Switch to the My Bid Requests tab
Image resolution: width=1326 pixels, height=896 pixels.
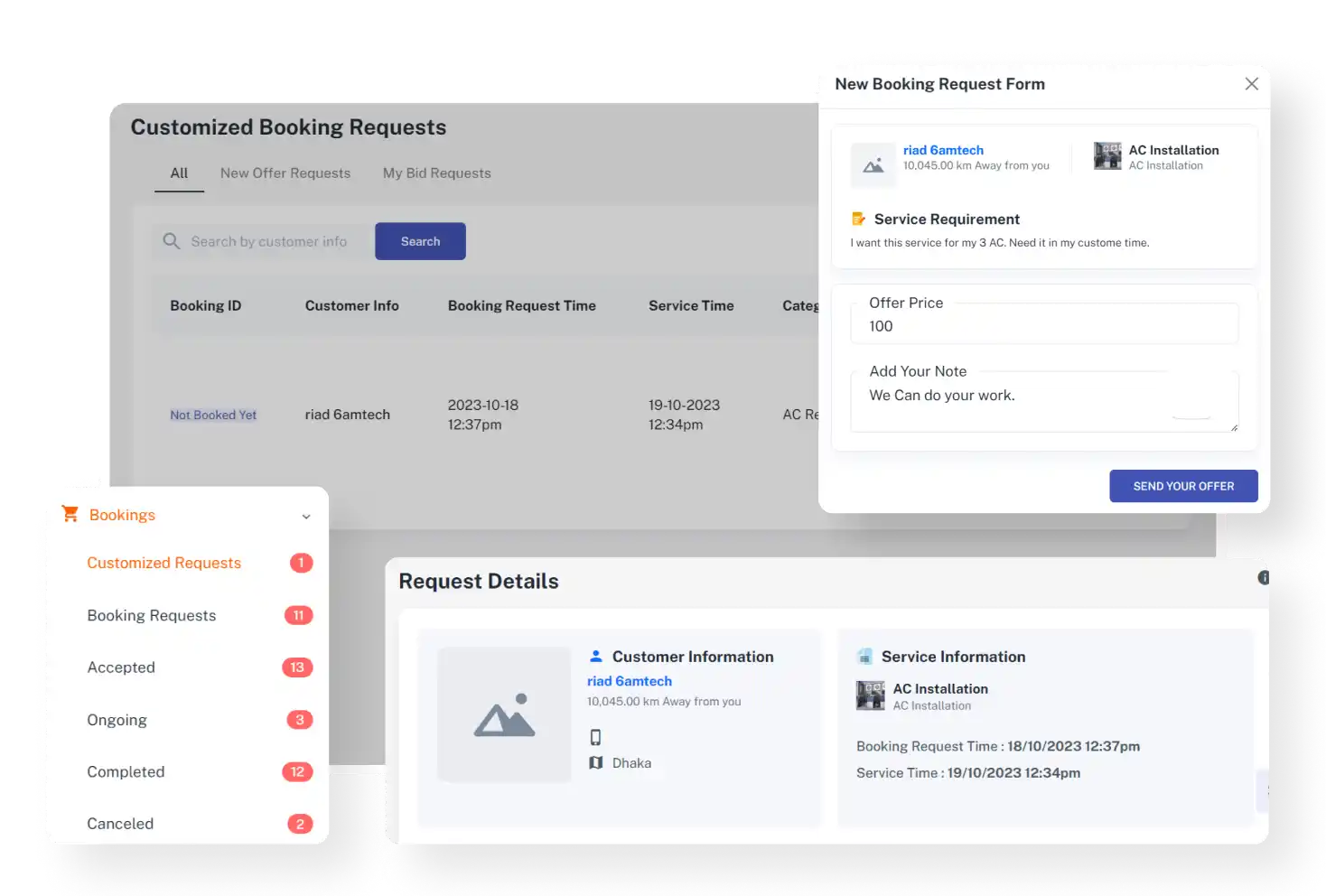[437, 173]
